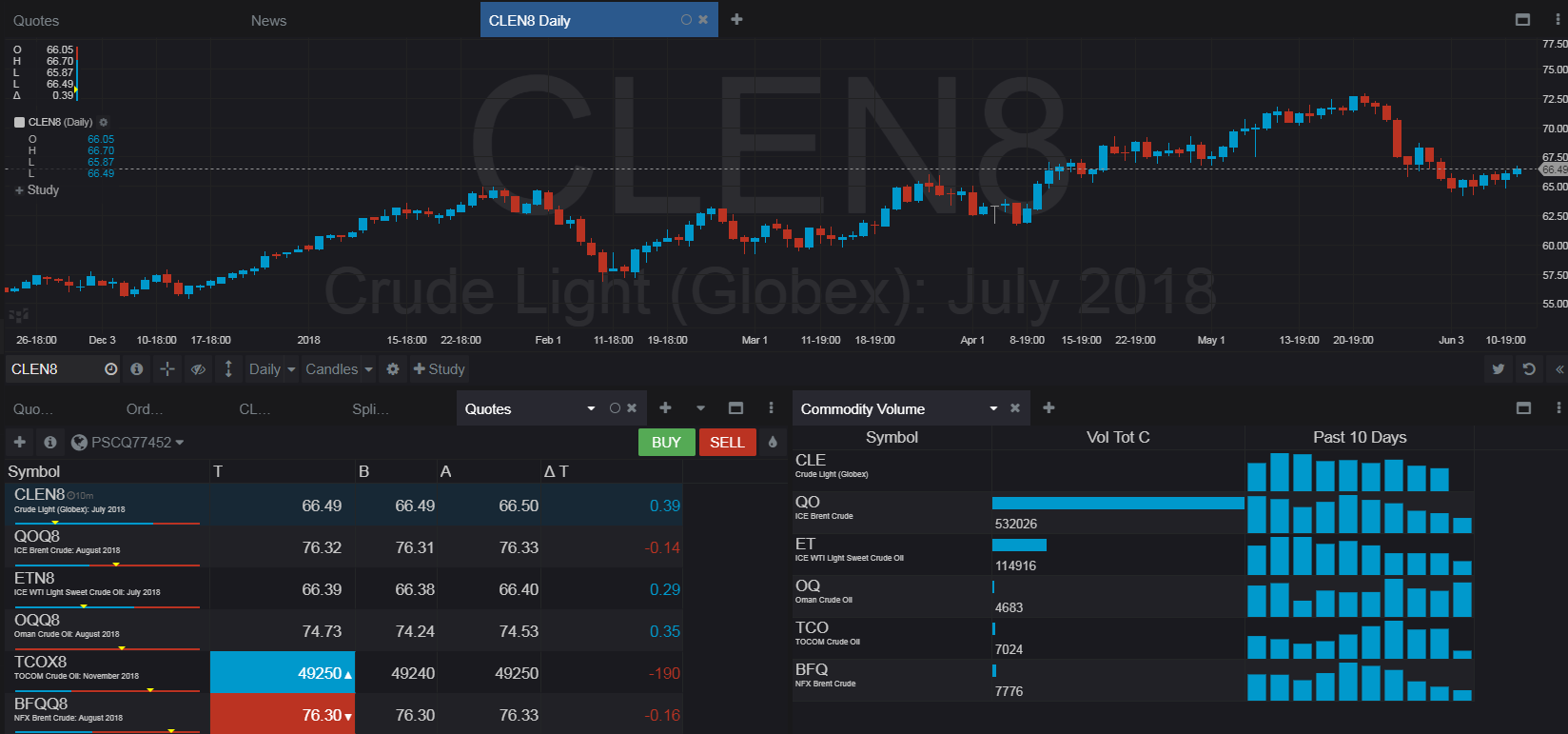Open the Daily interval dropdown
1568x734 pixels.
(x=272, y=369)
